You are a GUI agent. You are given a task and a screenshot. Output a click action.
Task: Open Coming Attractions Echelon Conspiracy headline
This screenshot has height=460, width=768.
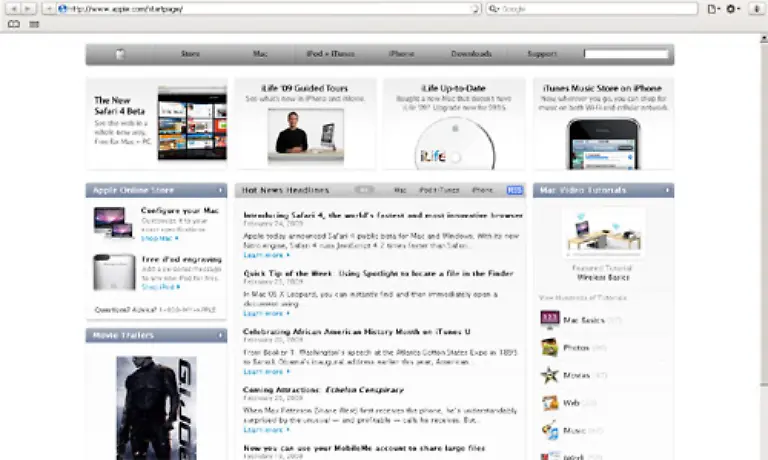click(x=323, y=390)
